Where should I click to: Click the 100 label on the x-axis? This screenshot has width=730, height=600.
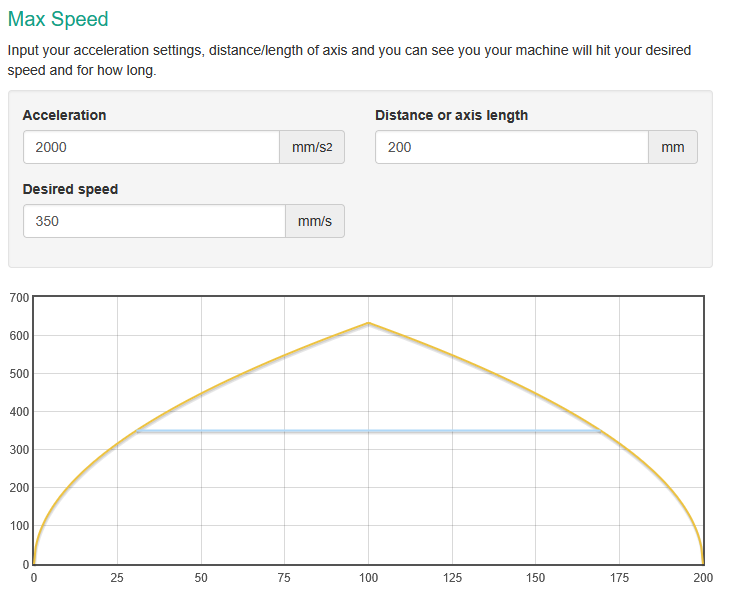click(369, 578)
